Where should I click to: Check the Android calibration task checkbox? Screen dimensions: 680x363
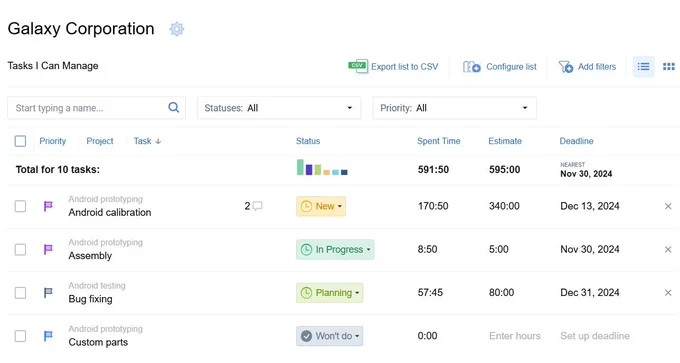[20, 206]
